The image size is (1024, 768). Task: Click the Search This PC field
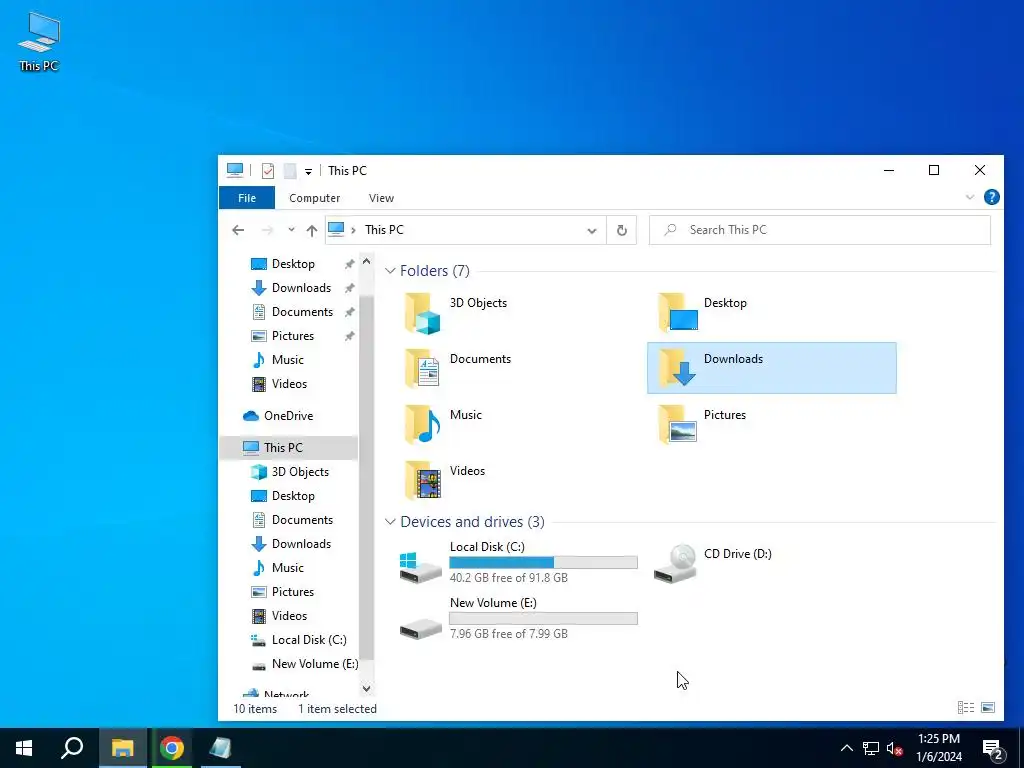(820, 230)
